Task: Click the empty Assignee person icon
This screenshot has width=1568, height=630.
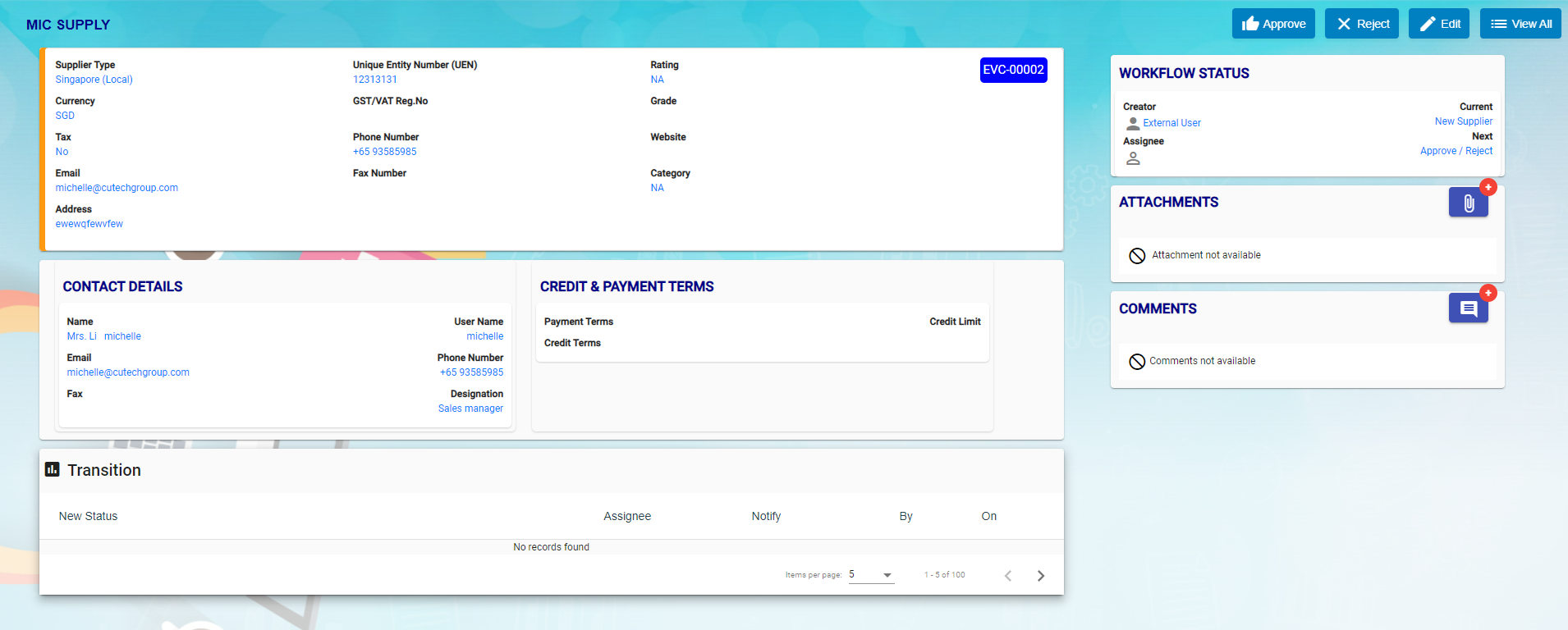Action: tap(1133, 158)
